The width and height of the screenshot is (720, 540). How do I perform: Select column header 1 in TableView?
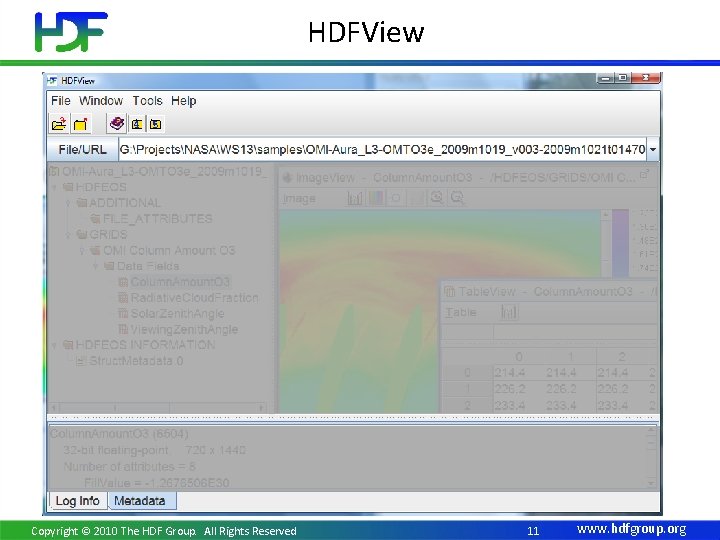click(x=571, y=356)
